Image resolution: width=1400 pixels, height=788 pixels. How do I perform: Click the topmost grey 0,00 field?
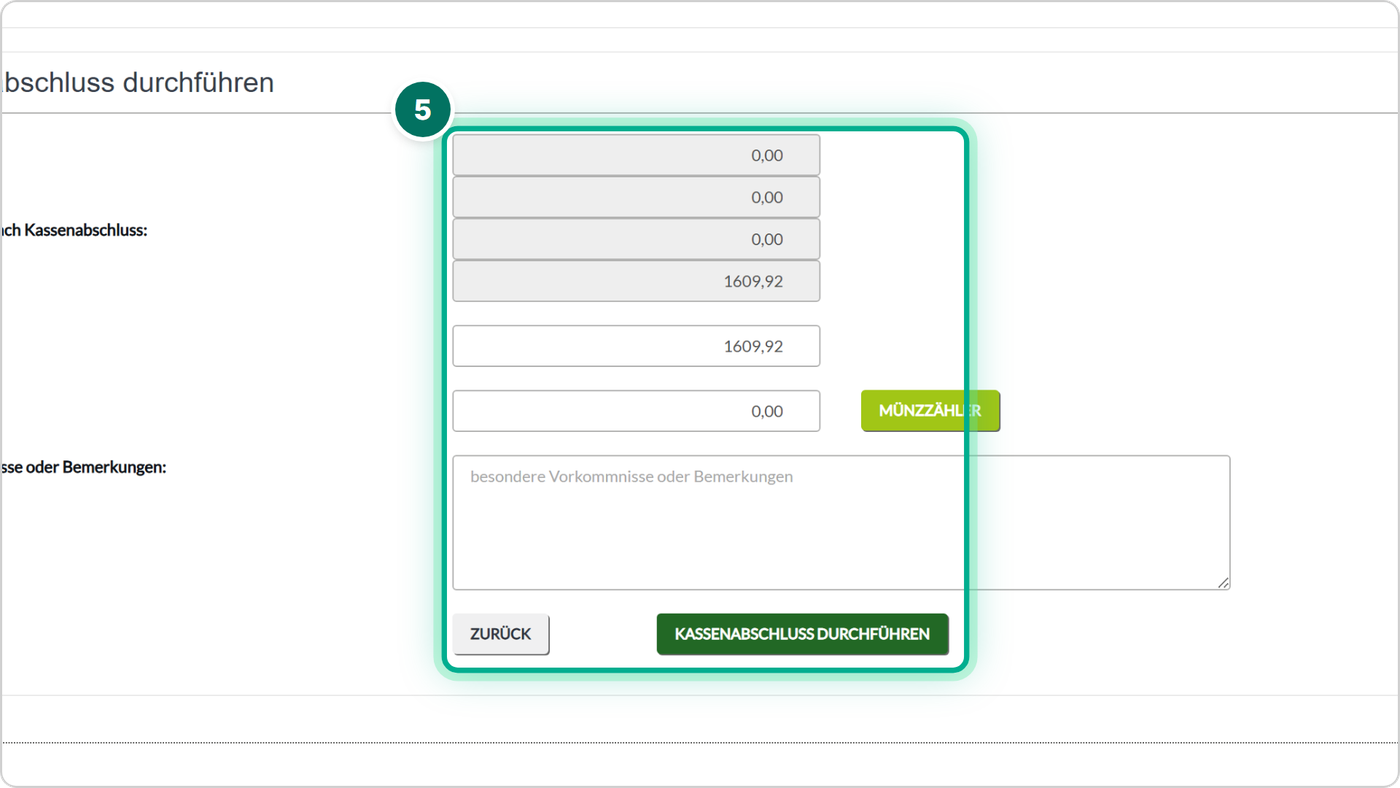pos(636,155)
